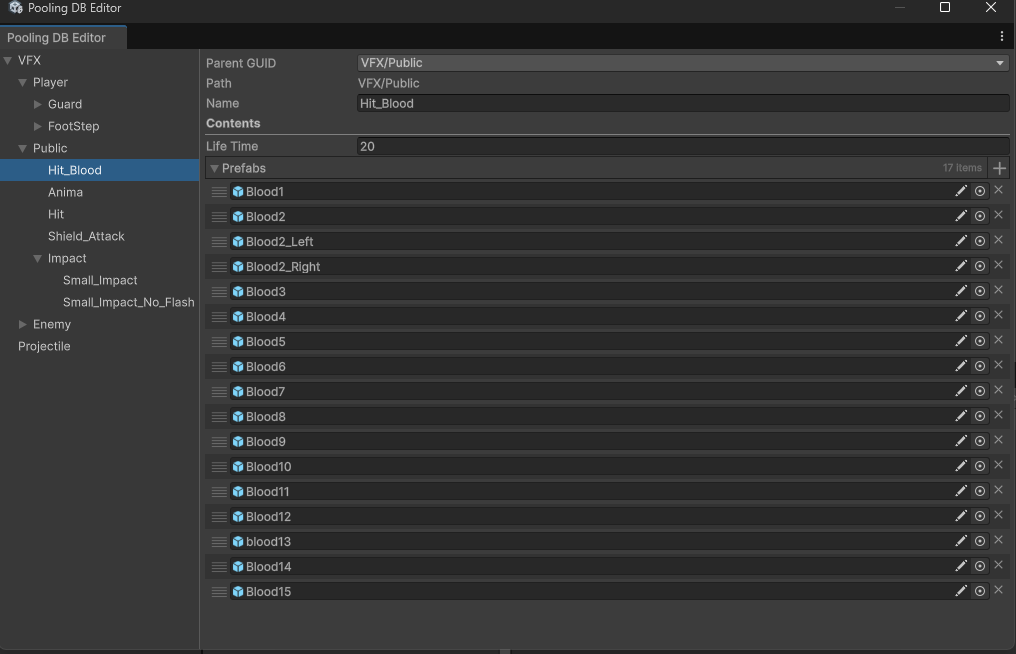Click the drag handle of Blood2_Left row
This screenshot has width=1016, height=654.
(x=219, y=242)
